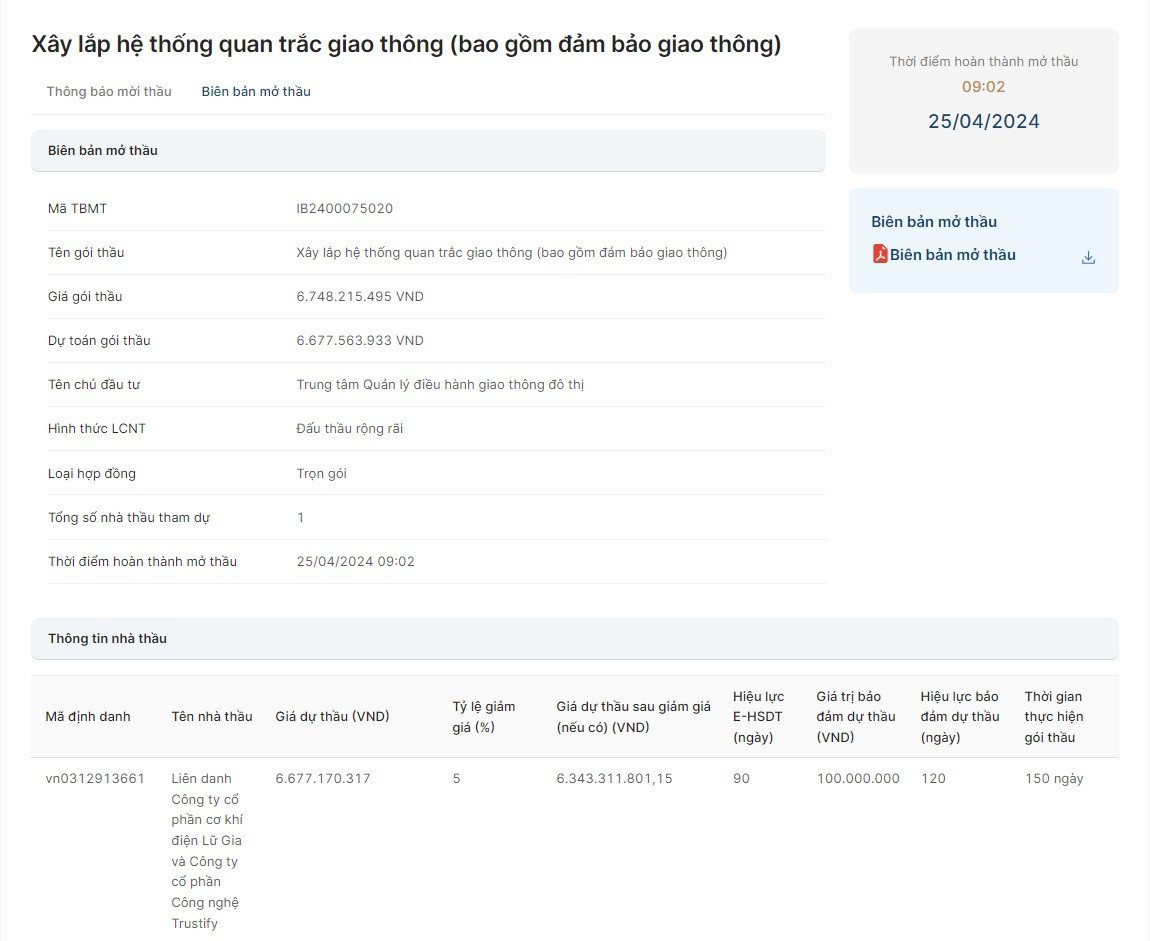Collapse the Thông tin nhà thầu section header
Viewport: 1150px width, 941px height.
pos(574,639)
